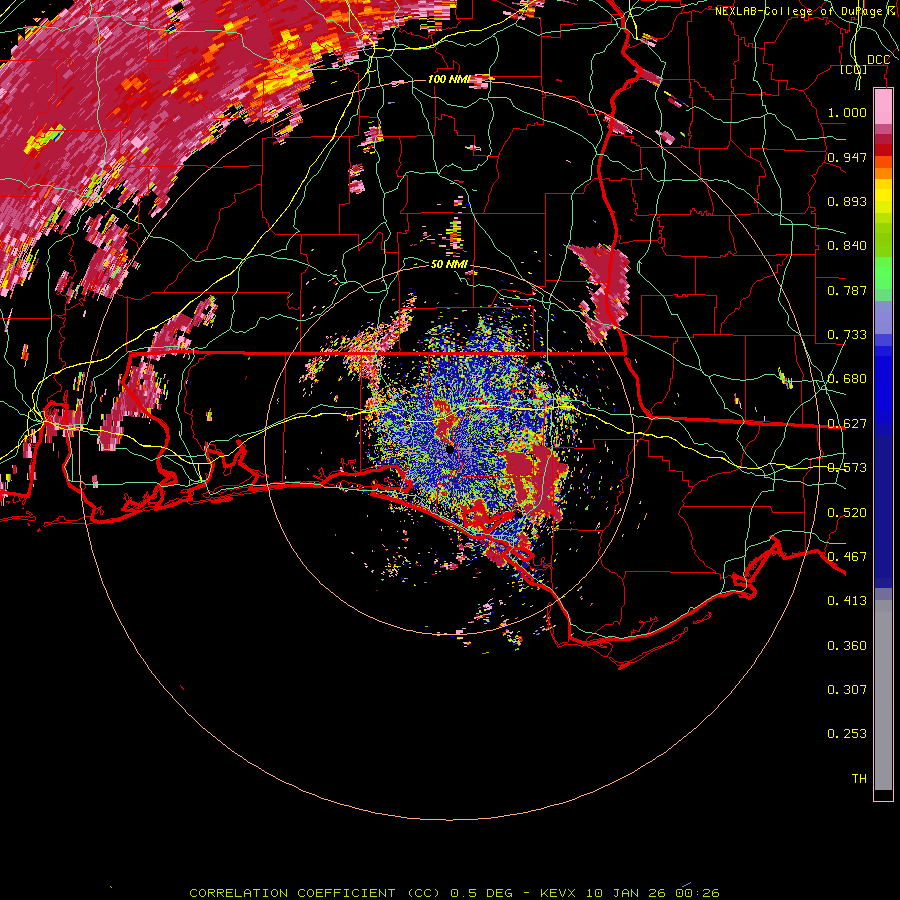Click the 0.360 scale value

847,646
